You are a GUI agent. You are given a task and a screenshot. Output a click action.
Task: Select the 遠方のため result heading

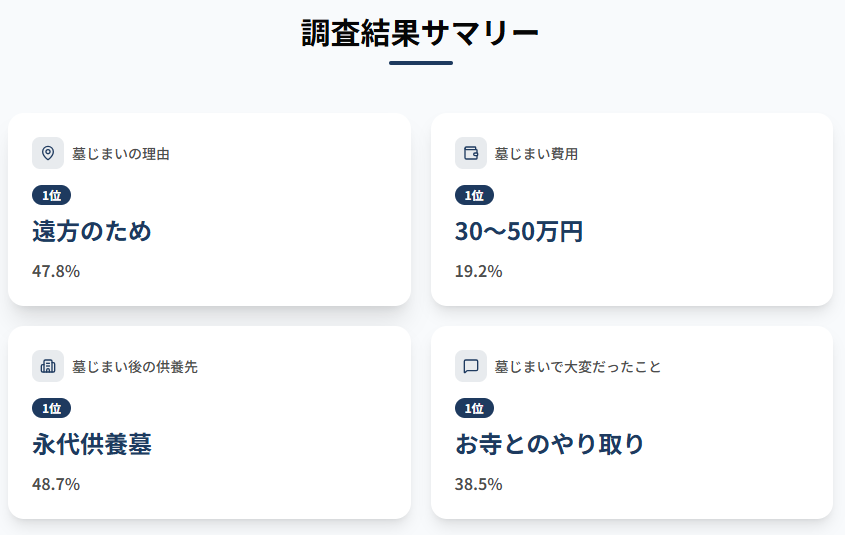point(92,232)
